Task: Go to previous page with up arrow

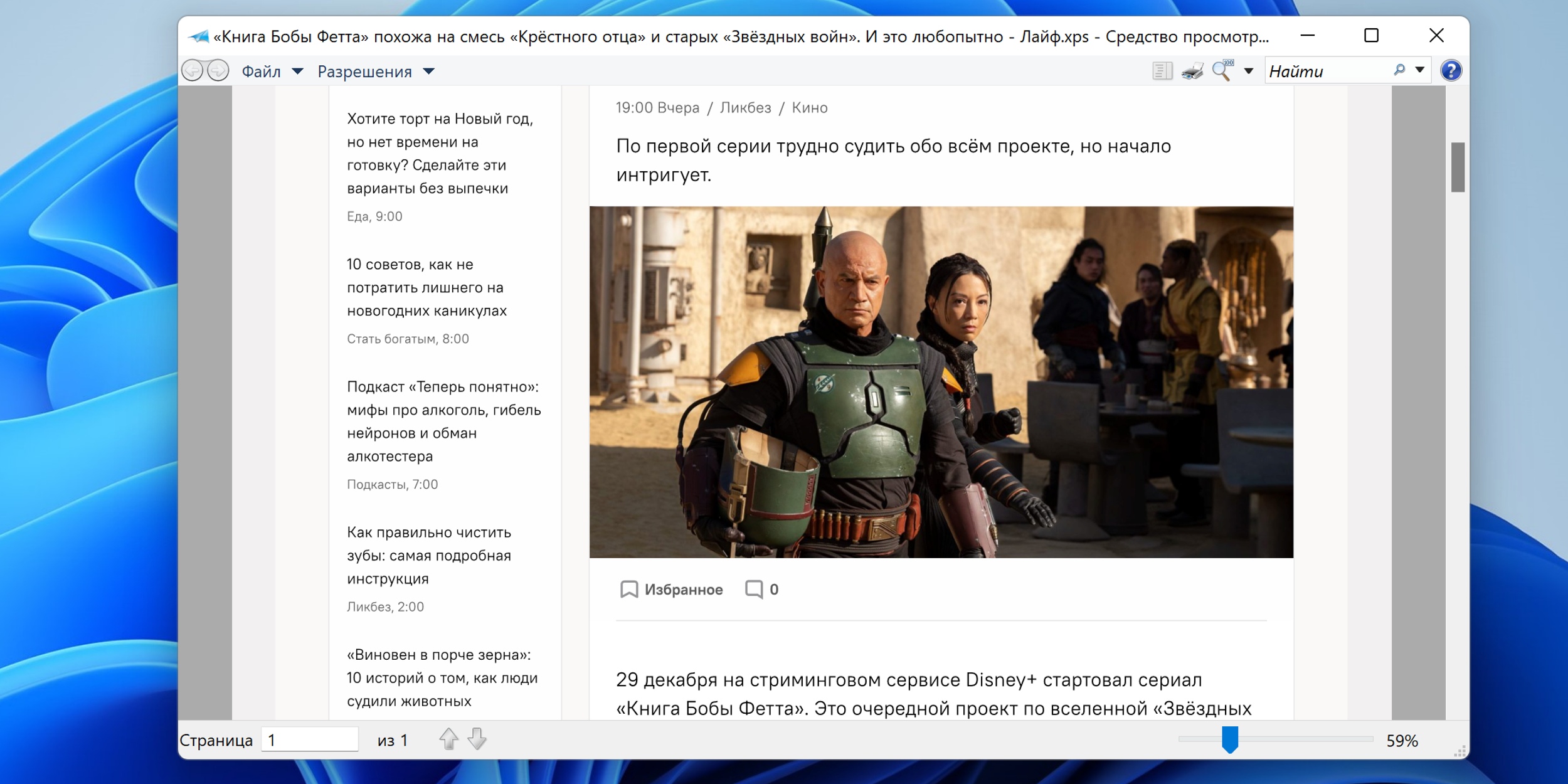Action: [x=448, y=739]
